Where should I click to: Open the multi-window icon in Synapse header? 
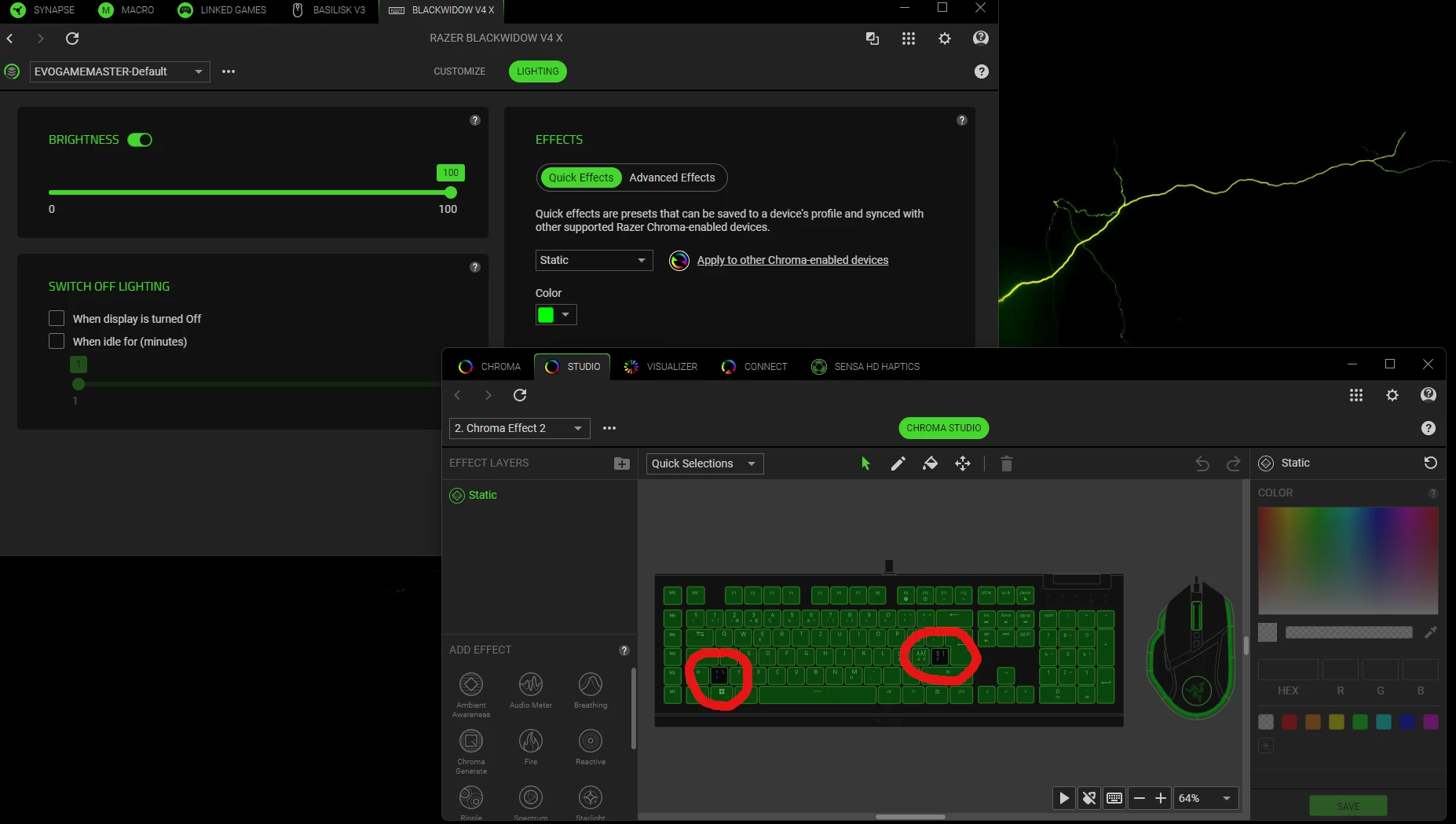tap(873, 38)
